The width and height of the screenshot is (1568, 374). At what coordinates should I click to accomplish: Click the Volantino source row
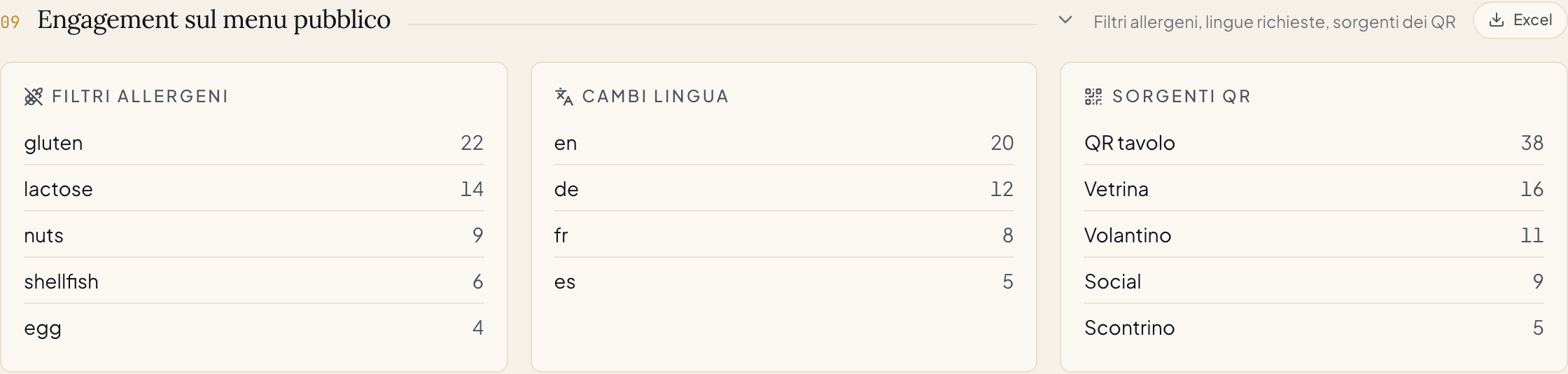[x=1314, y=235]
